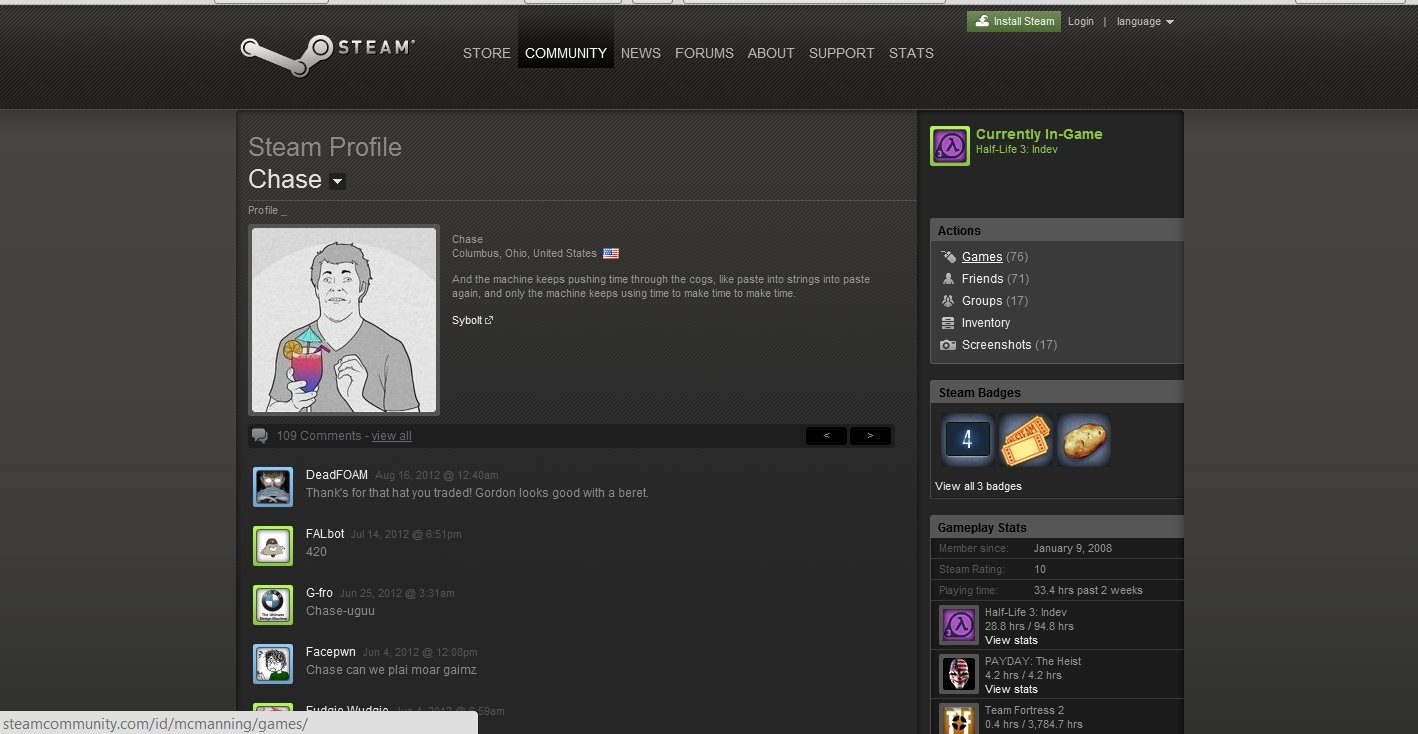This screenshot has width=1418, height=734.
Task: Open the Games (76) link
Action: pyautogui.click(x=995, y=257)
